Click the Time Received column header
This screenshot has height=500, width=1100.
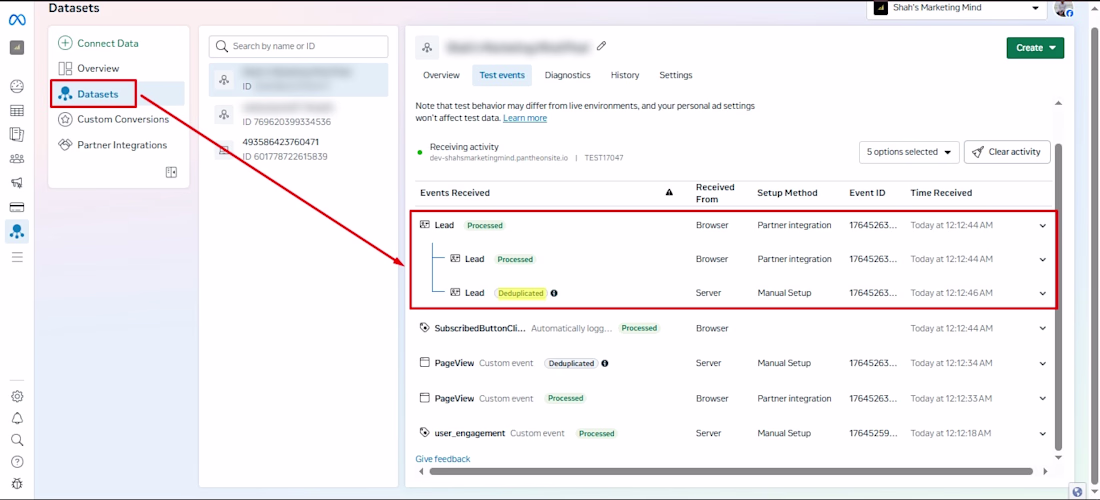pyautogui.click(x=941, y=193)
